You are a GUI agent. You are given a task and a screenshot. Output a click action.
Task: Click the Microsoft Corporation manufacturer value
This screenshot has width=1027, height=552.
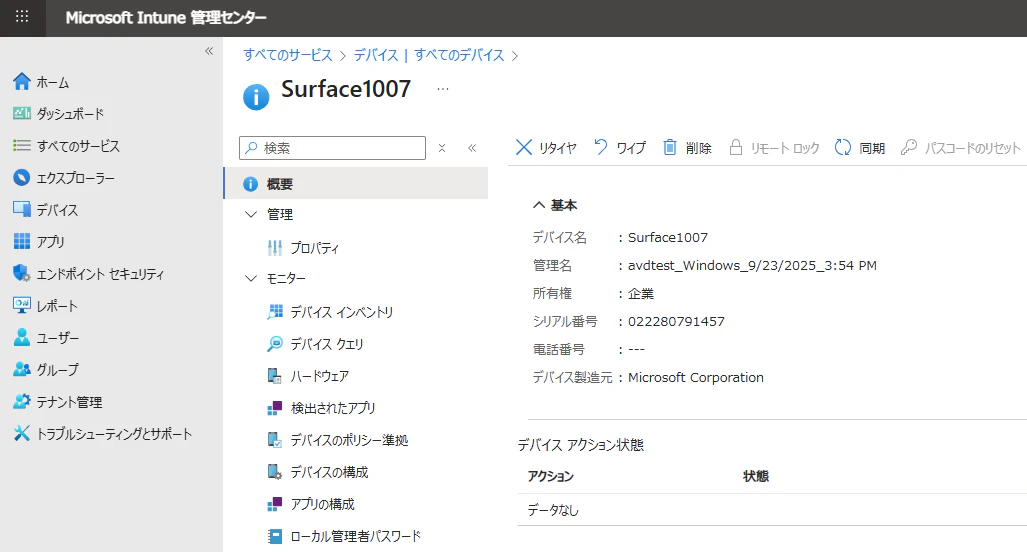pyautogui.click(x=696, y=378)
